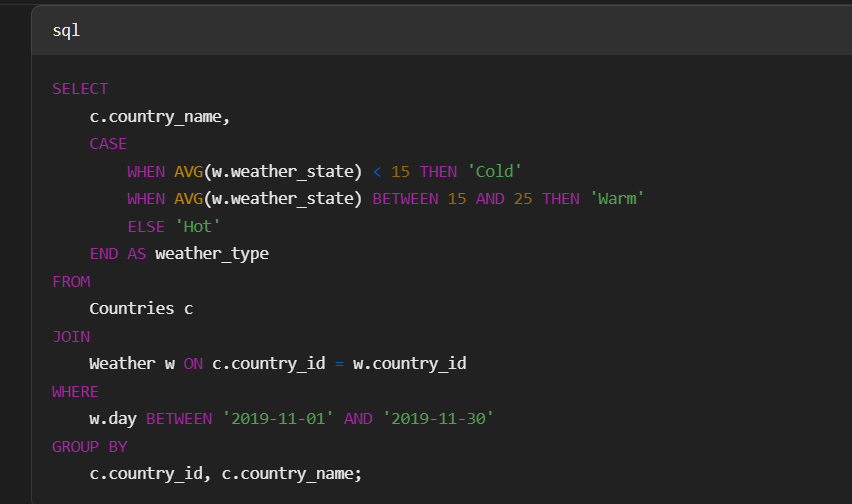852x504 pixels.
Task: Click the 'weather_type' alias
Action: (x=212, y=254)
